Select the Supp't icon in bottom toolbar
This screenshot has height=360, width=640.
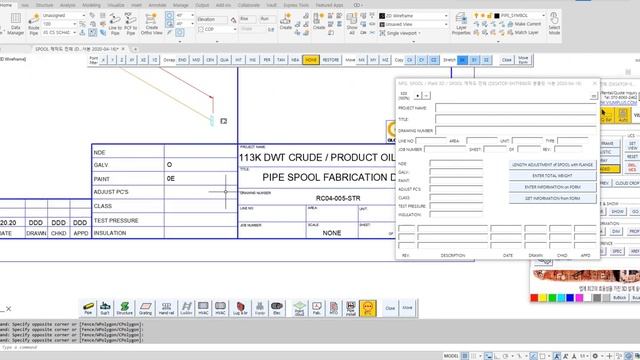pyautogui.click(x=105, y=308)
